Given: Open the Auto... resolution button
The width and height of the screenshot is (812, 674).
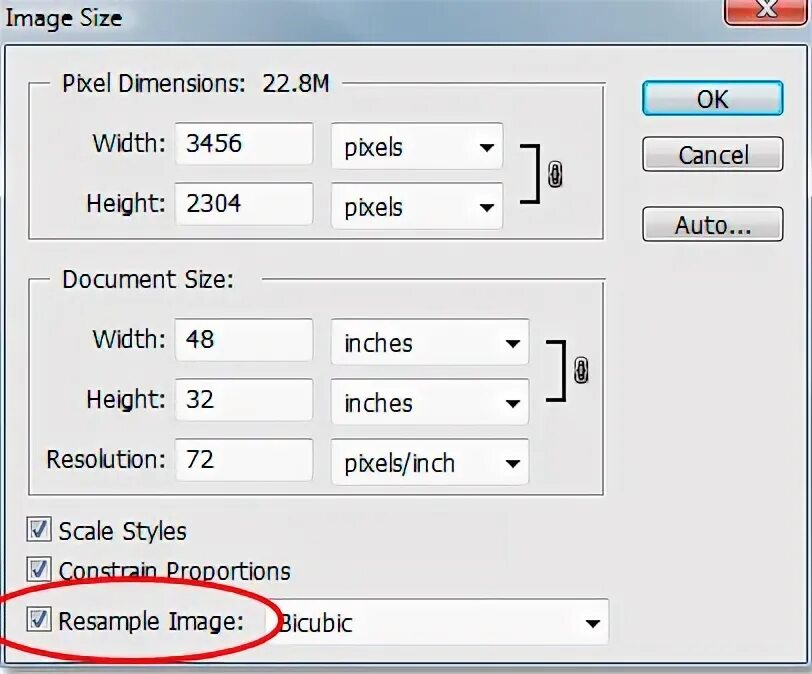Looking at the screenshot, I should (713, 224).
